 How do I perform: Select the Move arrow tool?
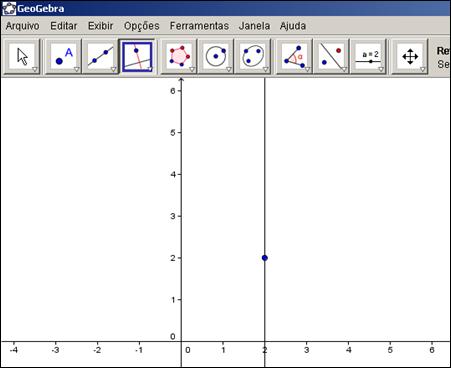pyautogui.click(x=22, y=57)
